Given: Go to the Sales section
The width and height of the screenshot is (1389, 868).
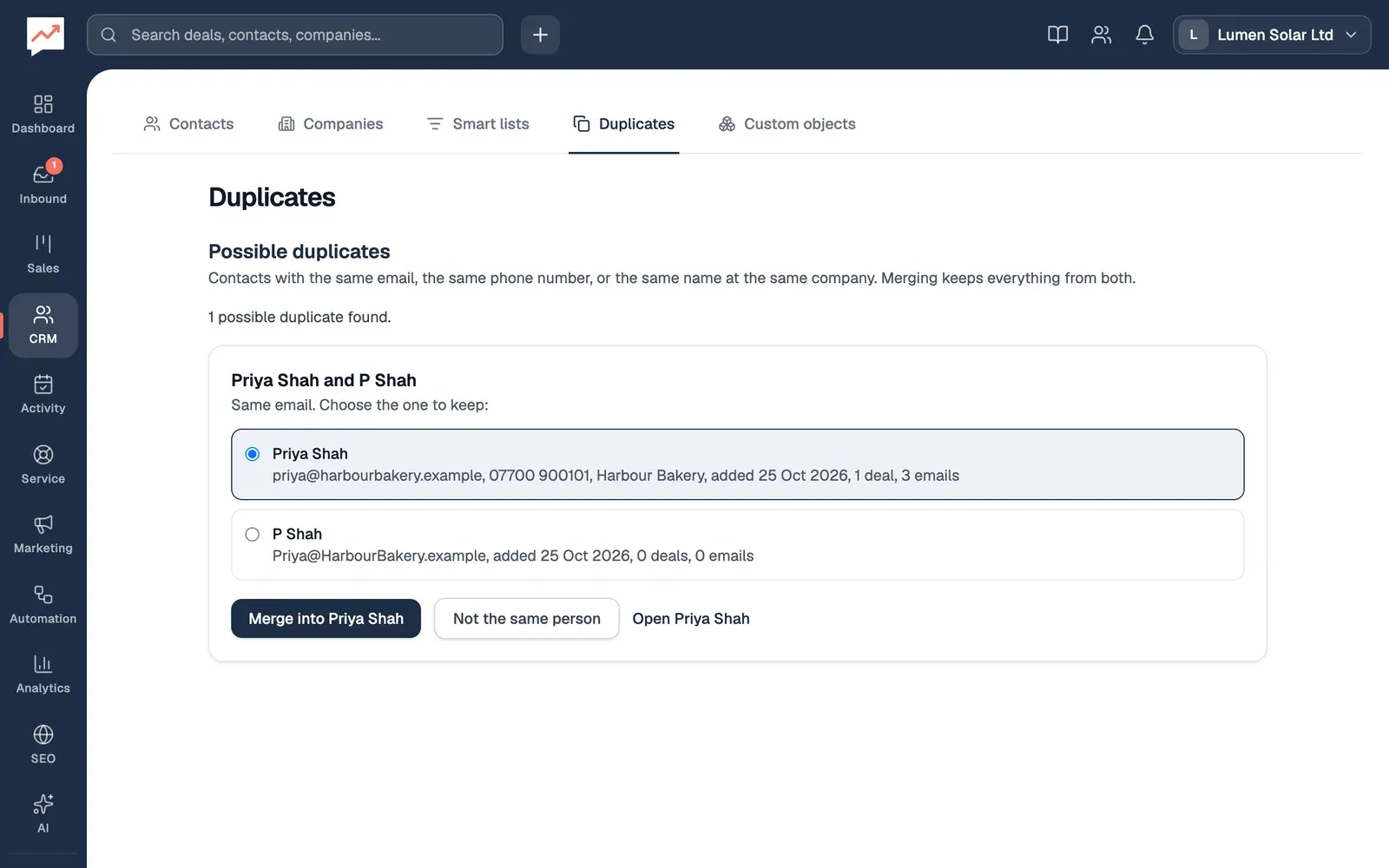Looking at the screenshot, I should (x=43, y=254).
